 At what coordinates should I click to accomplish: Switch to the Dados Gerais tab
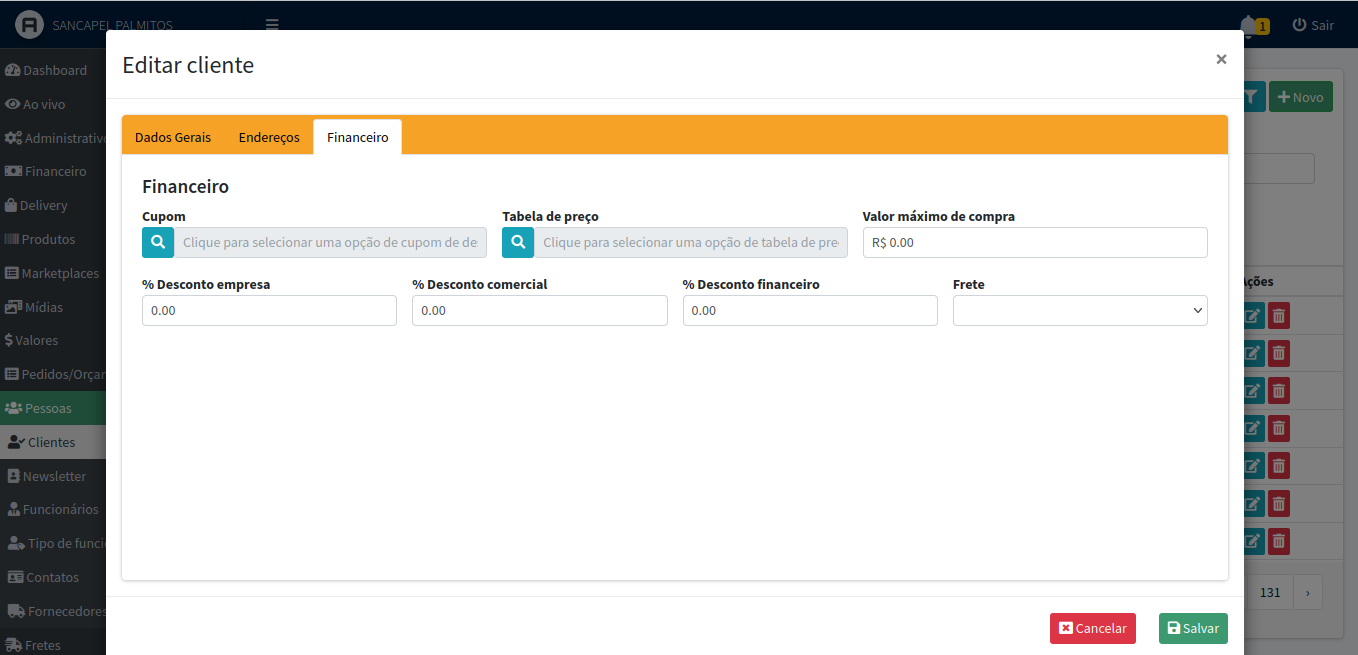point(173,137)
